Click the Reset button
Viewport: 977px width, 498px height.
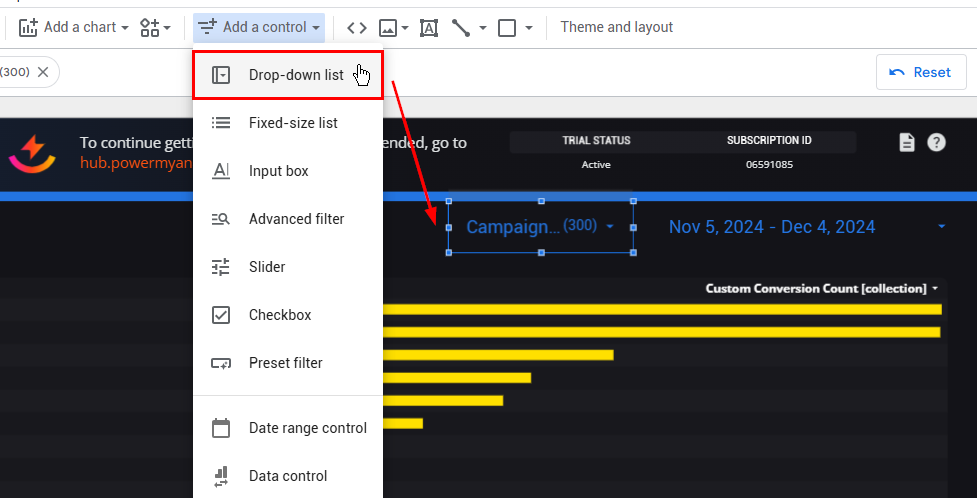(920, 72)
